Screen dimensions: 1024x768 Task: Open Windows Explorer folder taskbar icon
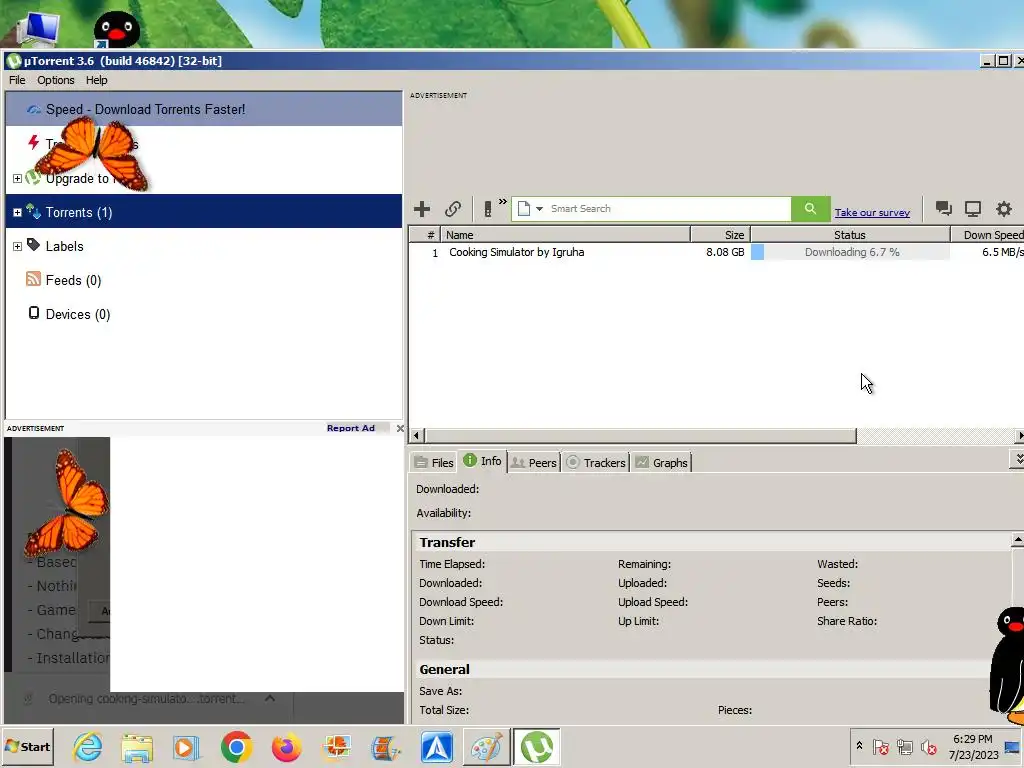point(137,747)
